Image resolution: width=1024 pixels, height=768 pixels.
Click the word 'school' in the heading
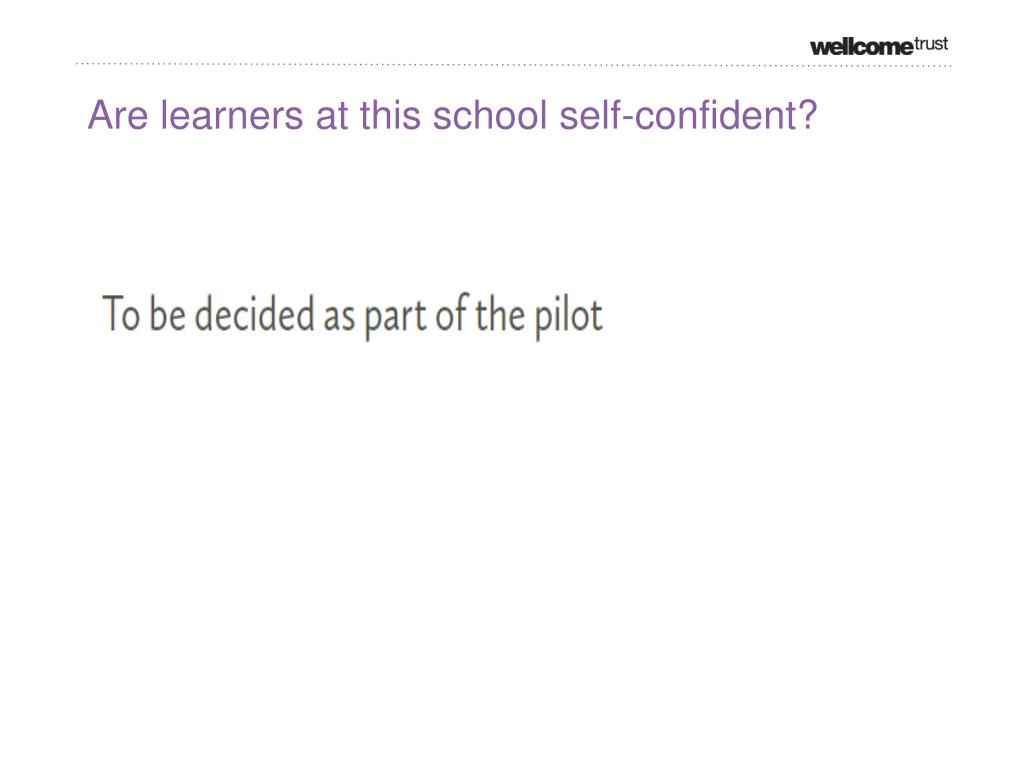coord(489,116)
